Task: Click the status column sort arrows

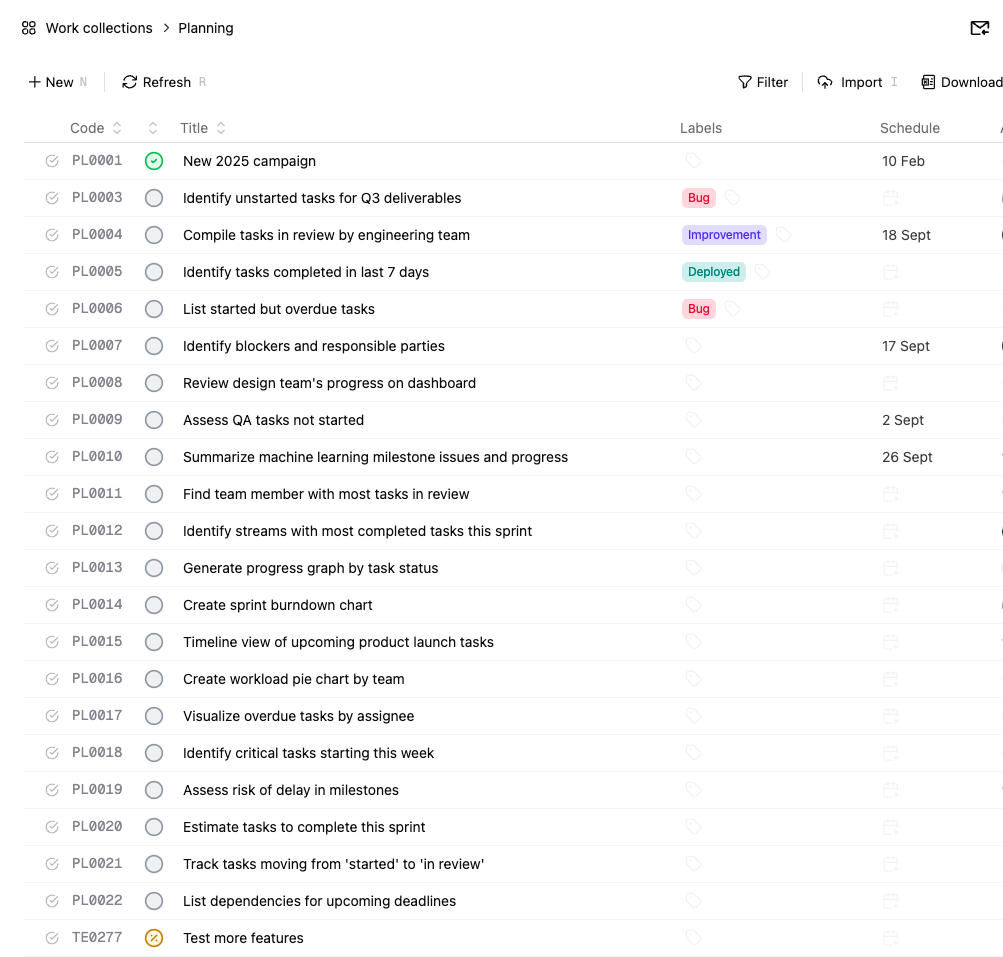Action: pos(153,128)
